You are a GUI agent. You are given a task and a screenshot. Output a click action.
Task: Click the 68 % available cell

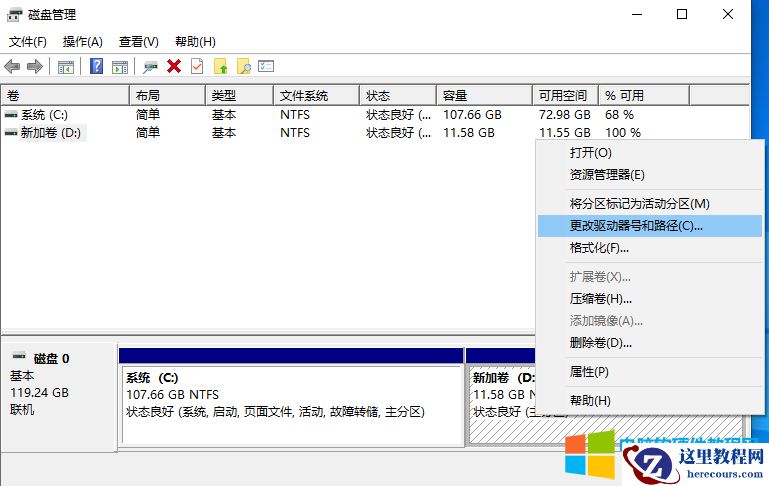619,115
